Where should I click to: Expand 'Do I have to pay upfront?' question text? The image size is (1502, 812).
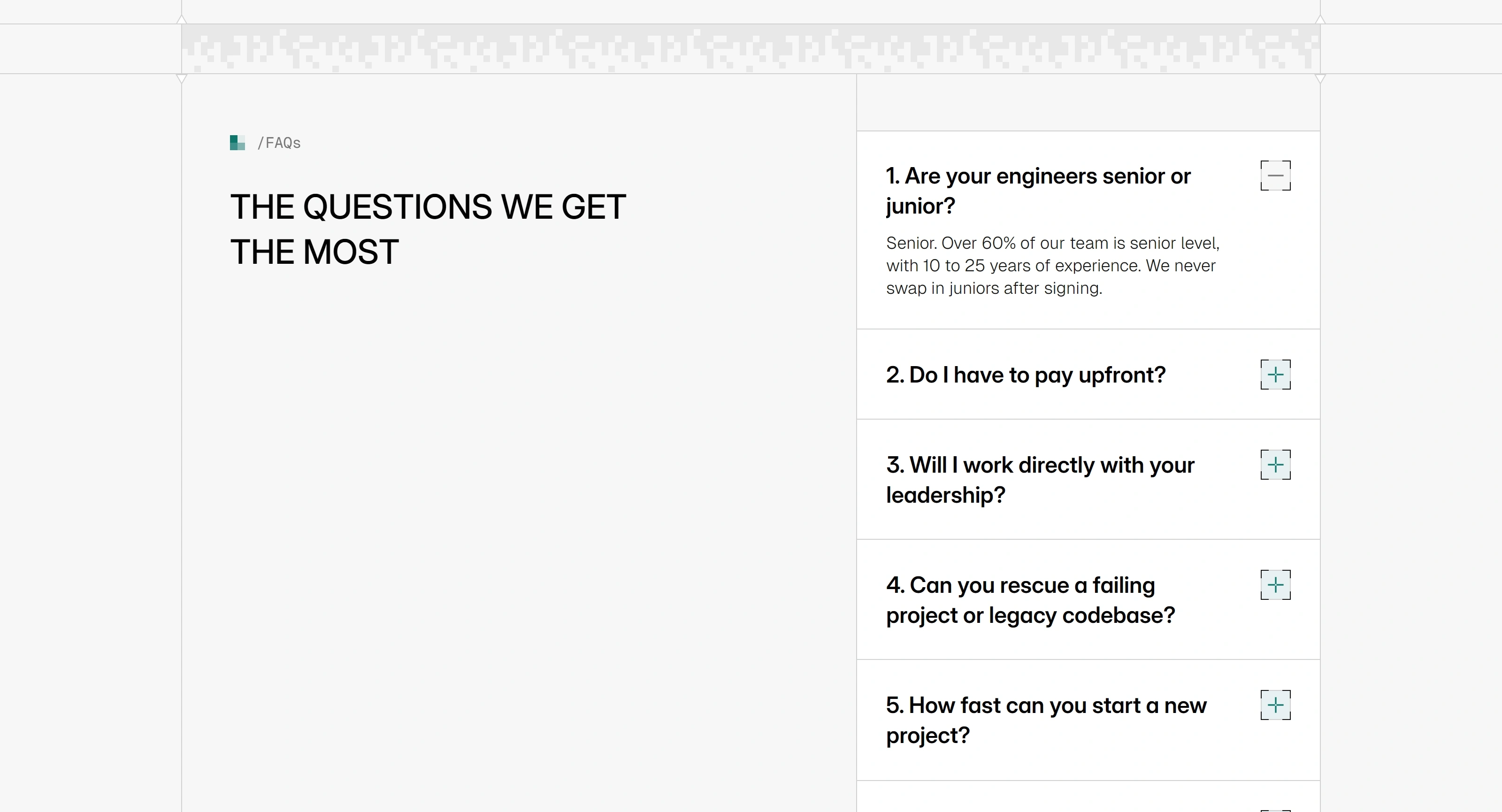1026,375
